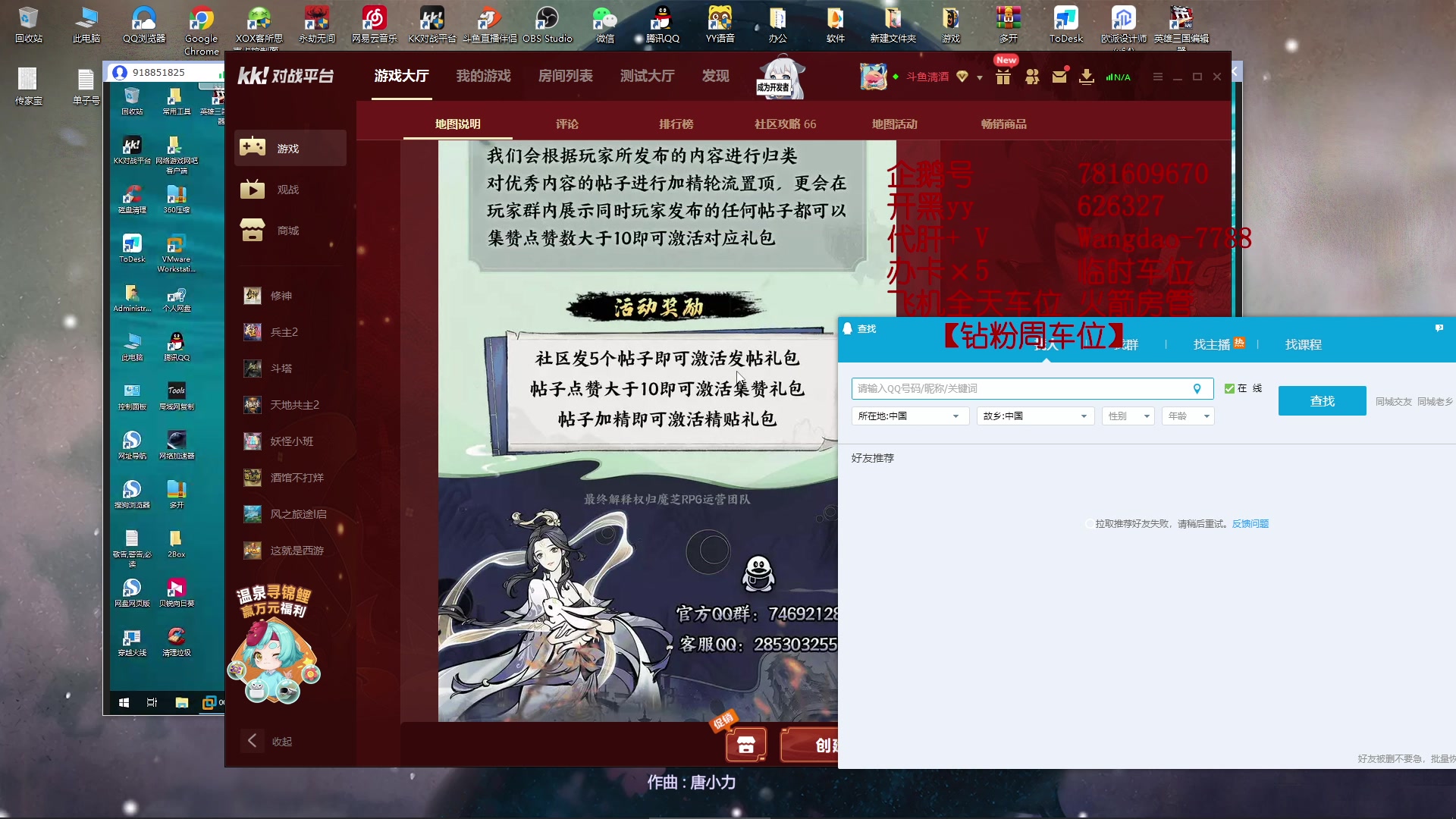The width and height of the screenshot is (1456, 819).
Task: Open the download manager icon in KK header
Action: (1087, 77)
